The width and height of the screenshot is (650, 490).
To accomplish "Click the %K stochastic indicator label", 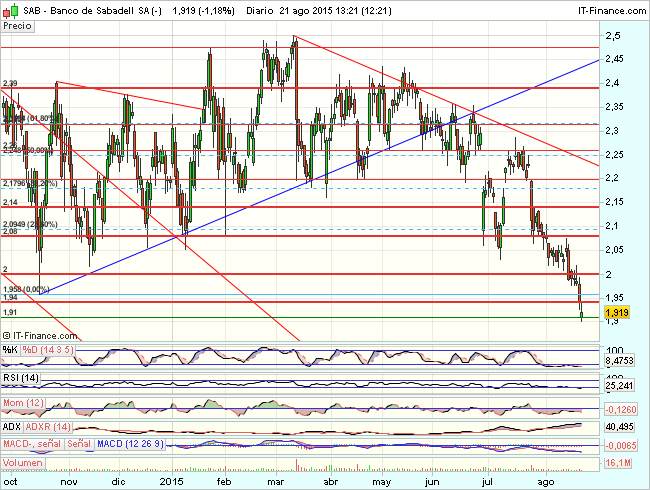I will (x=10, y=349).
